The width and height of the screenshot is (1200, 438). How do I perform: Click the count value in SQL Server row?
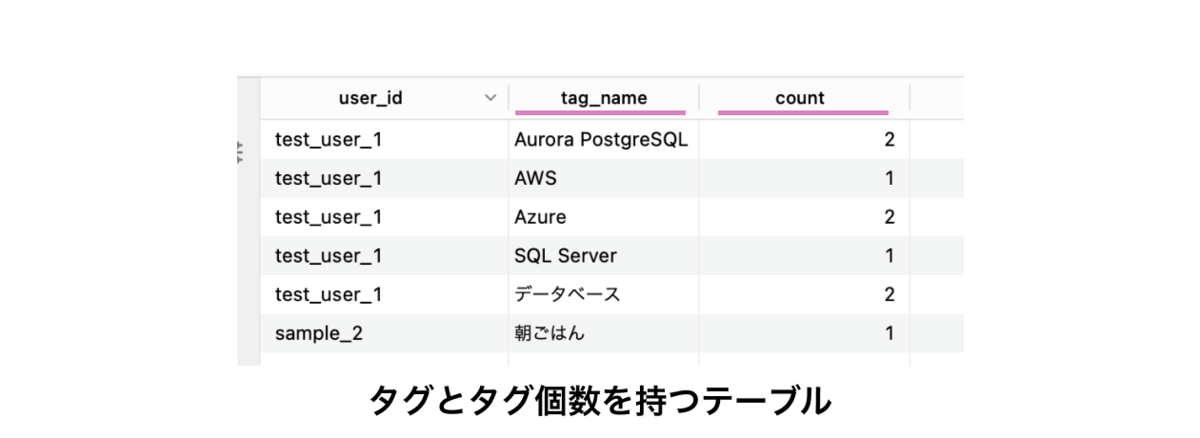804,256
